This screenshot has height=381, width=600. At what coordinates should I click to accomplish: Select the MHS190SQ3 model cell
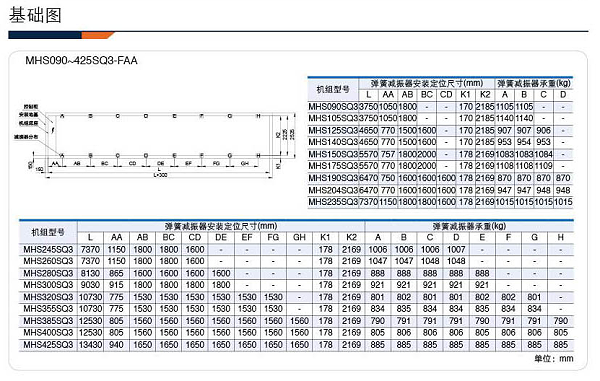coord(333,178)
